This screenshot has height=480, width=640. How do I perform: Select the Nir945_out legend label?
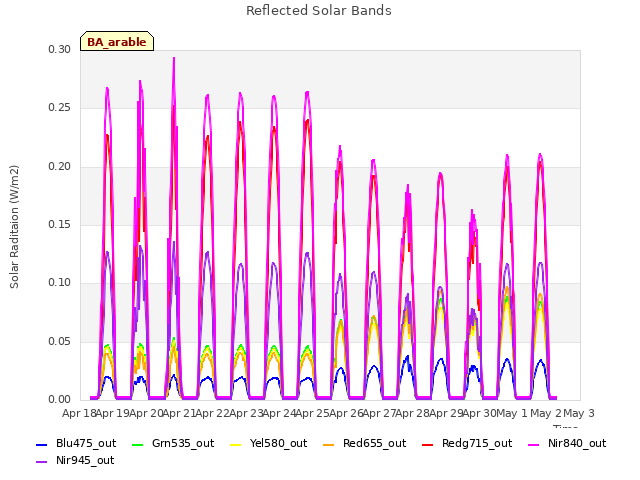(85, 460)
